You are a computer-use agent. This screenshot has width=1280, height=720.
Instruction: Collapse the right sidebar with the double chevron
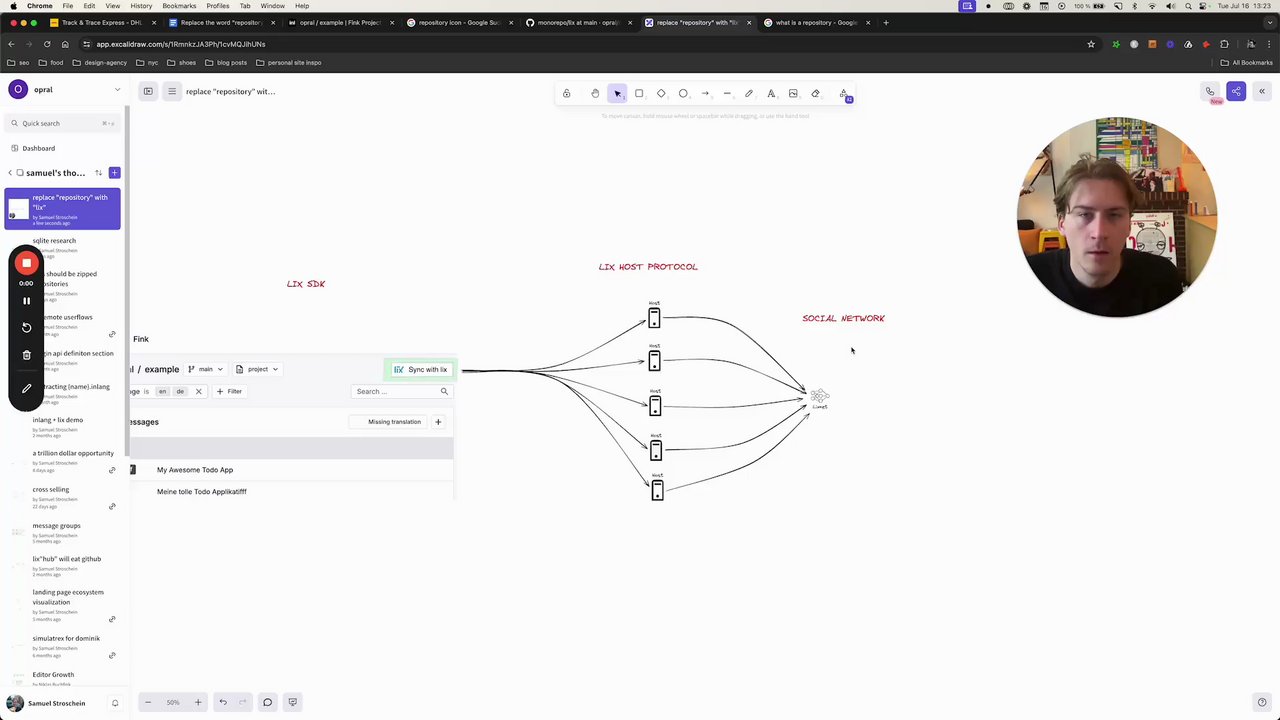pyautogui.click(x=1262, y=92)
